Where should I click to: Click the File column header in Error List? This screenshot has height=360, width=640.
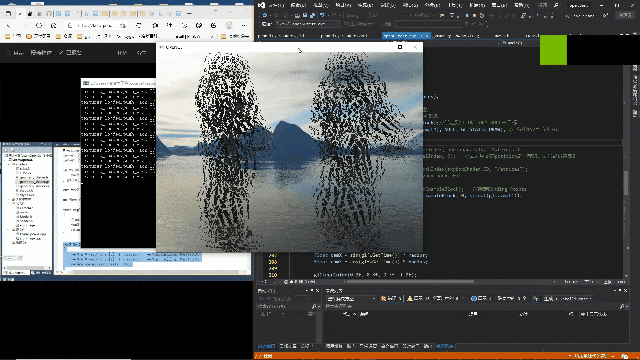(x=524, y=314)
